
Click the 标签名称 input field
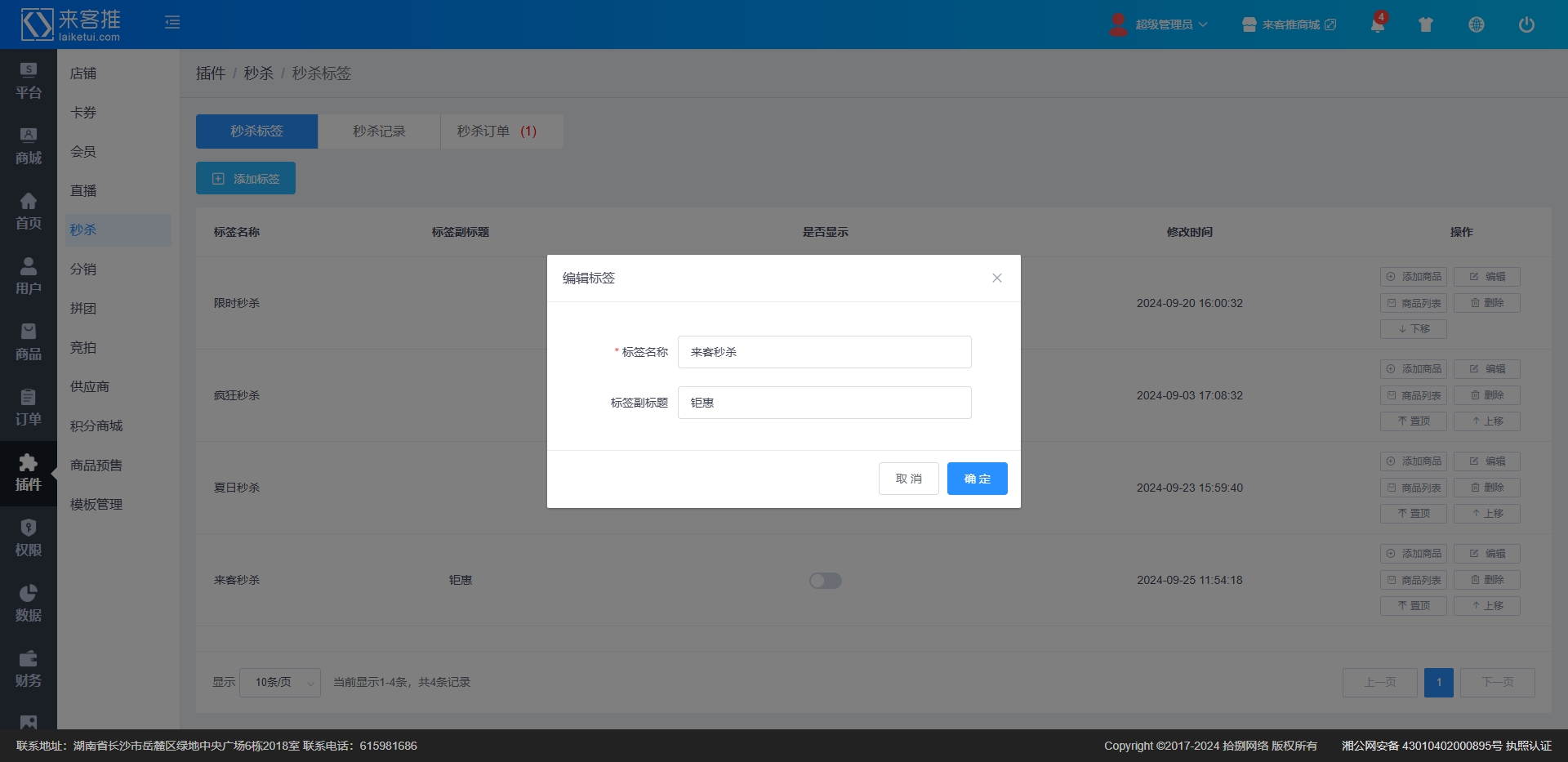(824, 352)
